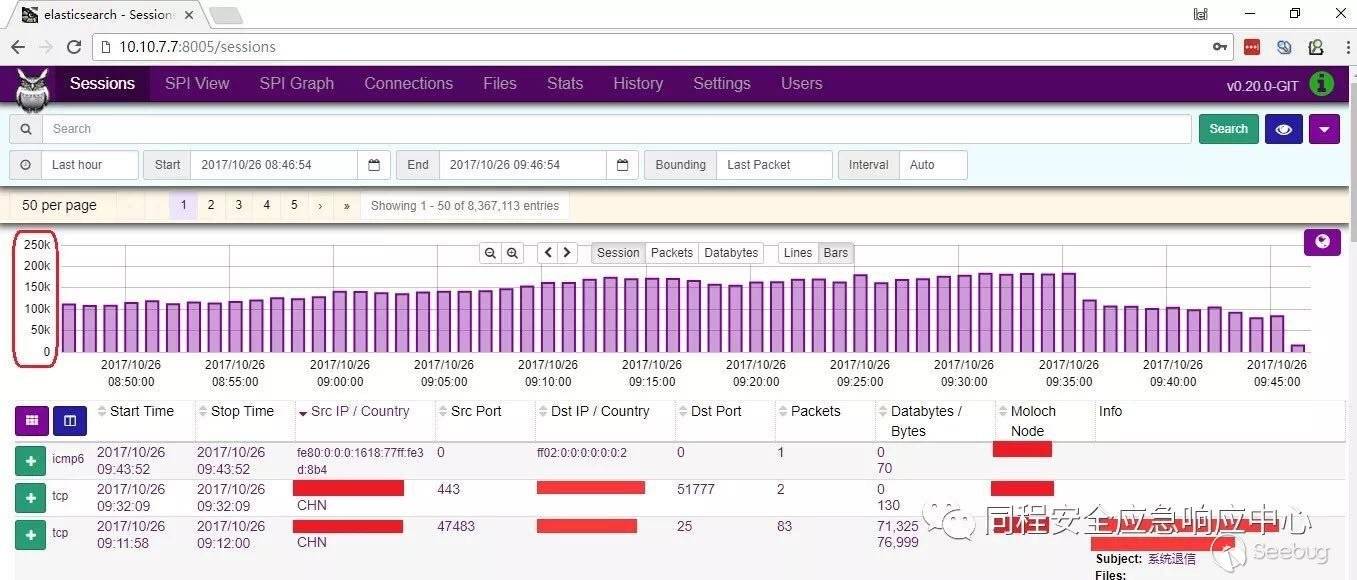Pan graph right with the arrow
This screenshot has height=580, width=1357.
[x=567, y=253]
